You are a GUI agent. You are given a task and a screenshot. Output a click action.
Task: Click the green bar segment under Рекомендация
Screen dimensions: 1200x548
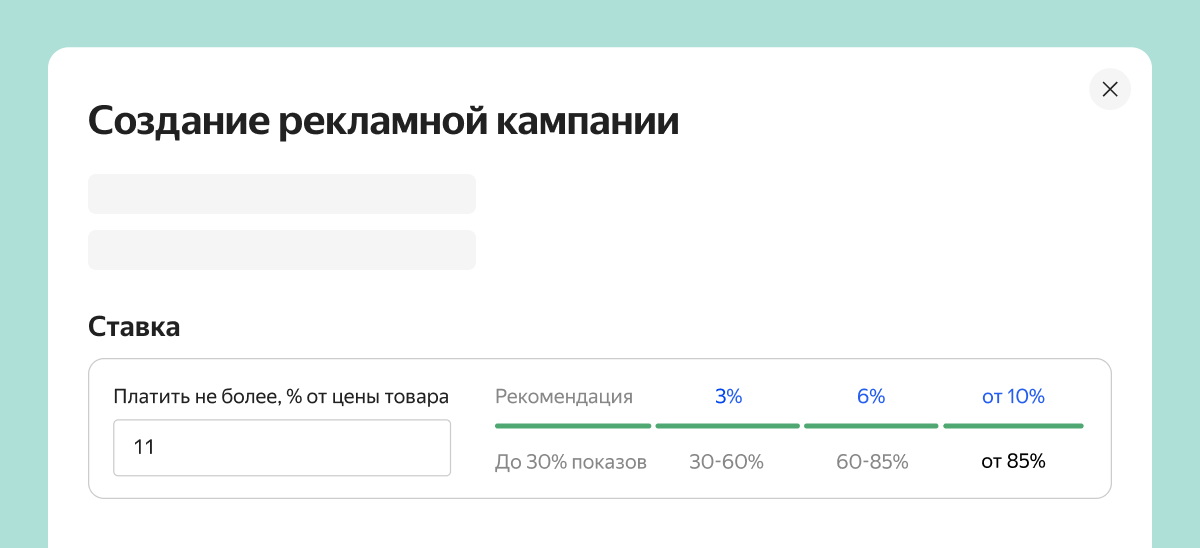coord(573,426)
